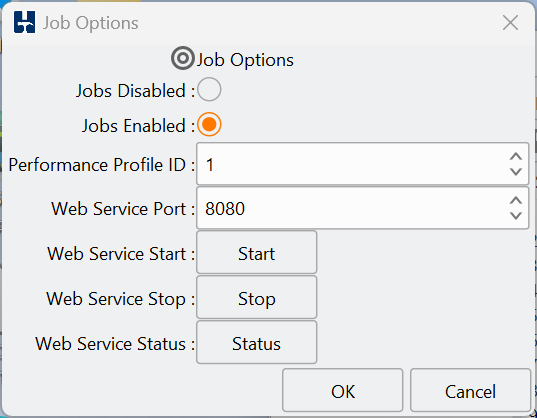Viewport: 537px width, 418px height.
Task: Check the web service Status
Action: click(x=257, y=342)
